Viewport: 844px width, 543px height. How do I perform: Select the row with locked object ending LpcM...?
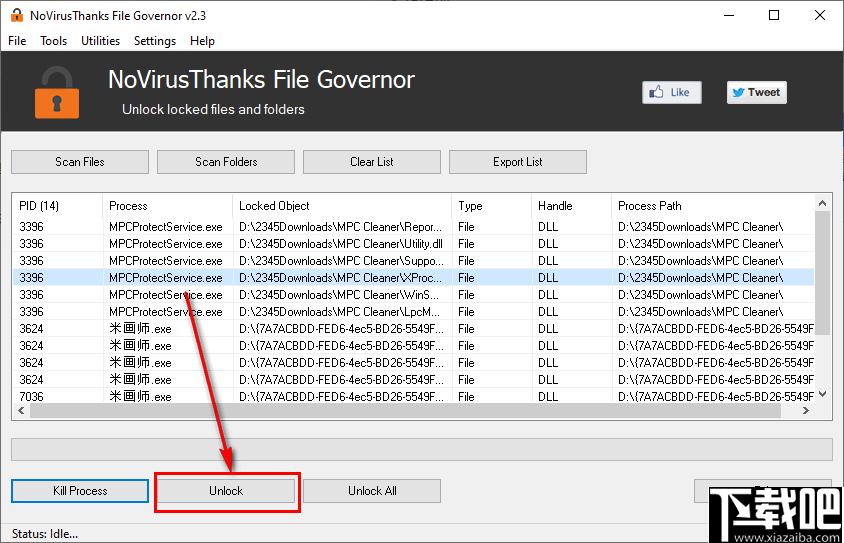point(413,312)
